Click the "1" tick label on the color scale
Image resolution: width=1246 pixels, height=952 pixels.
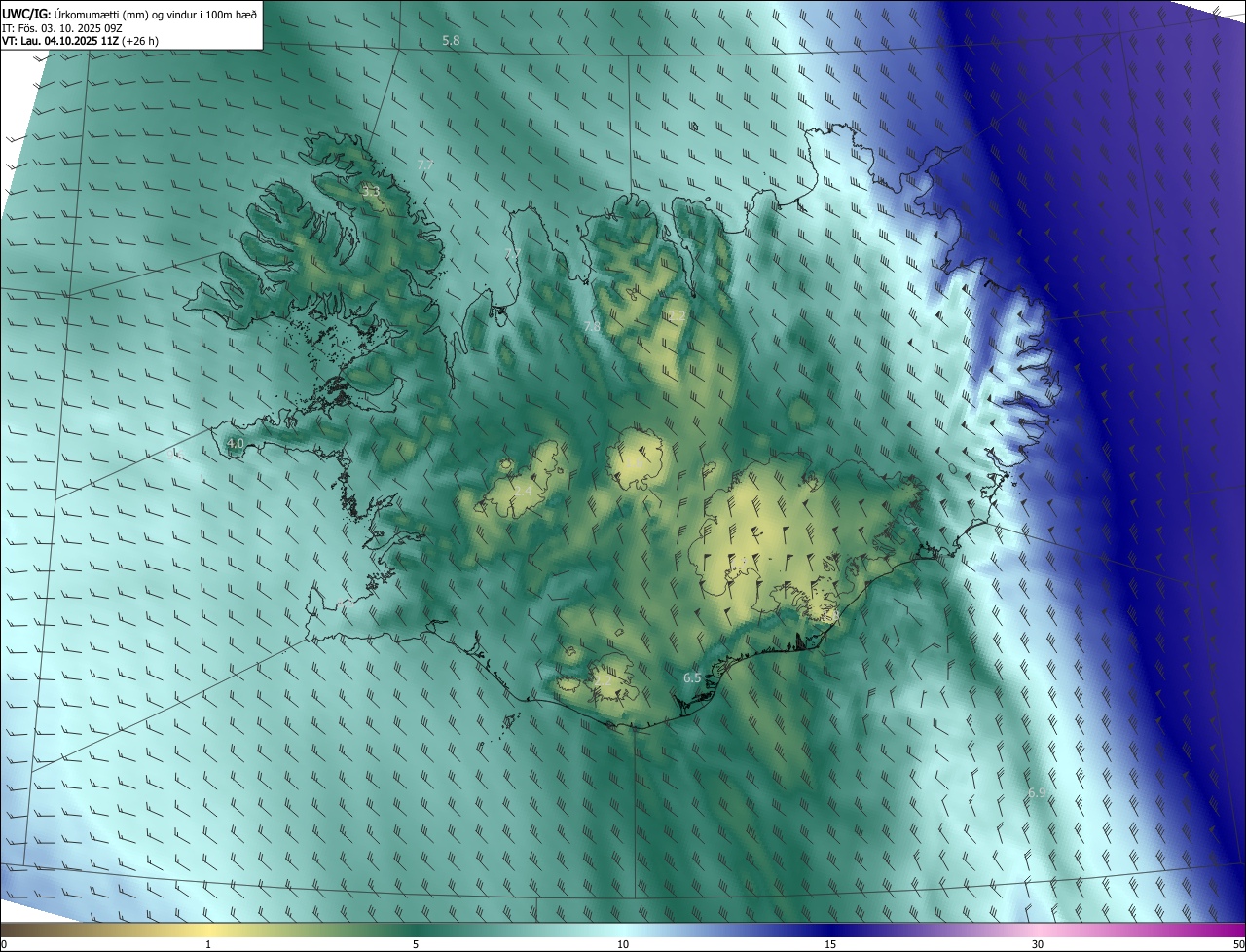point(208,945)
